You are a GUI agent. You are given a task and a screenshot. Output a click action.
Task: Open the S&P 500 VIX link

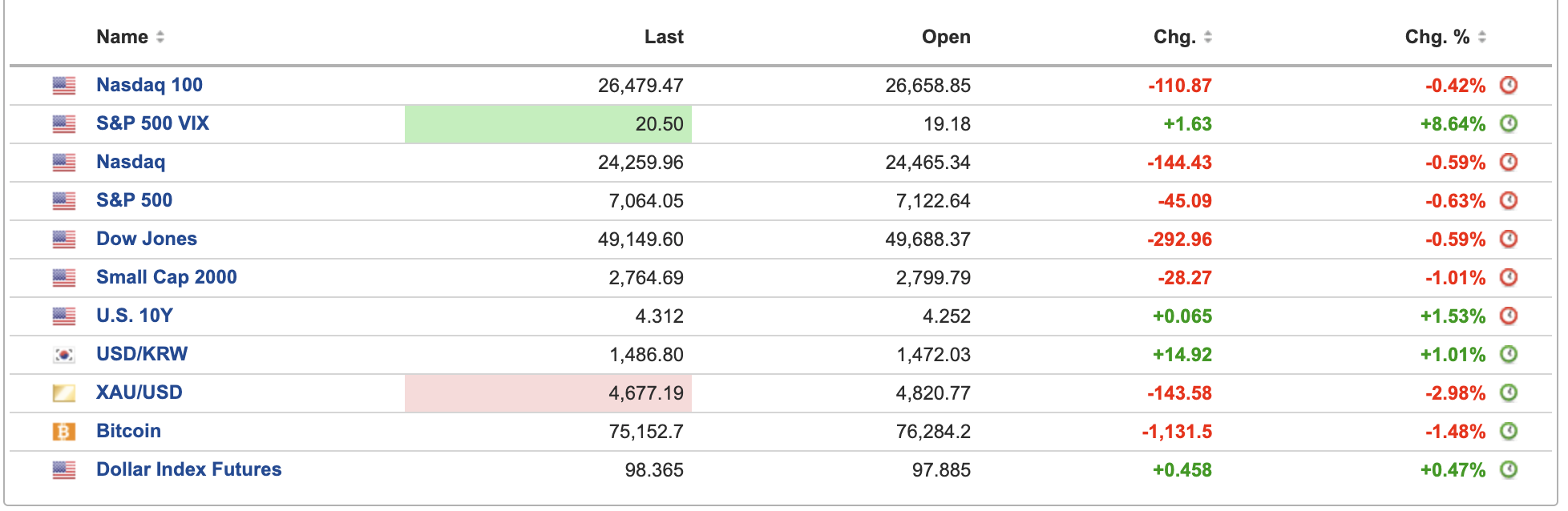[152, 123]
